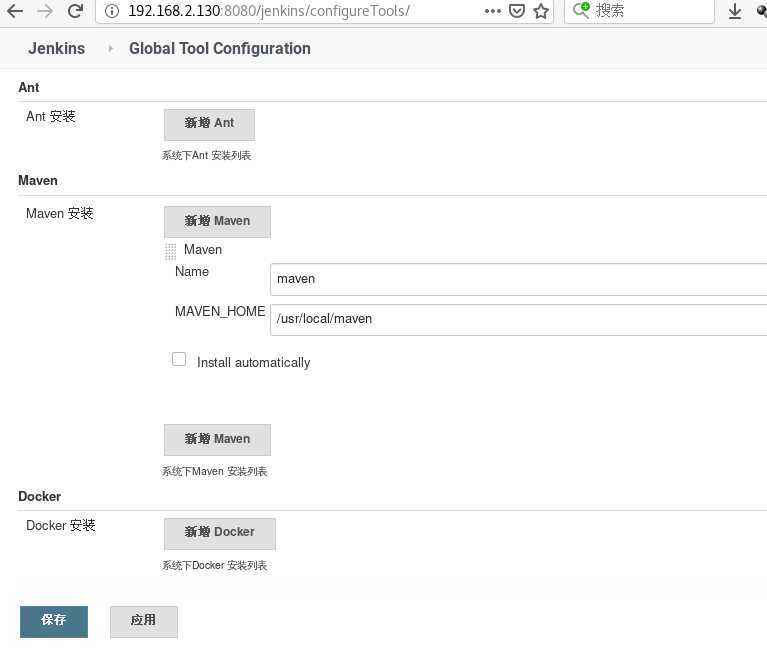The height and width of the screenshot is (662, 767).
Task: Open the downloads arrow icon
Action: (x=735, y=11)
